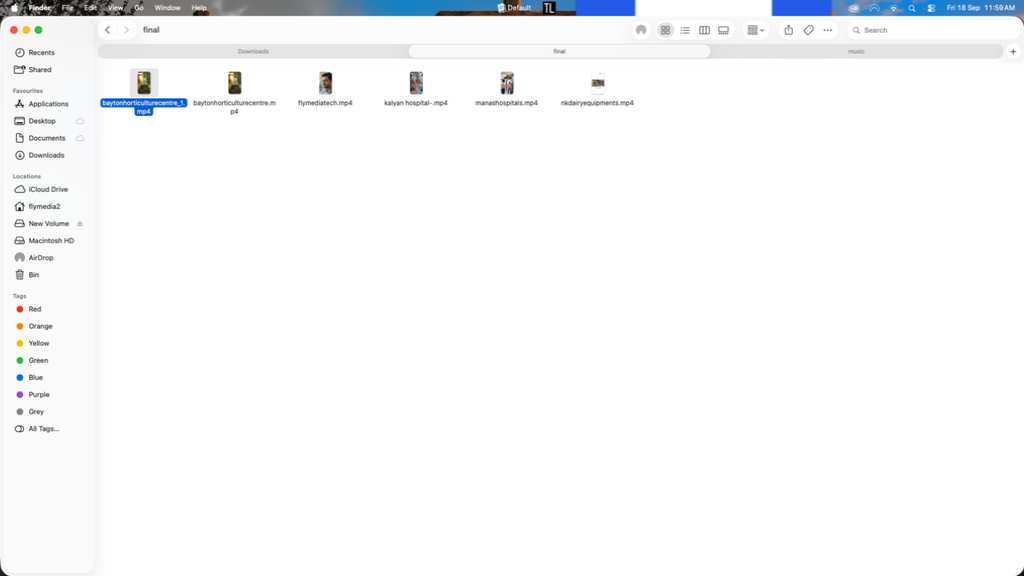The height and width of the screenshot is (576, 1024).
Task: Click the Edit Tags icon
Action: point(808,30)
